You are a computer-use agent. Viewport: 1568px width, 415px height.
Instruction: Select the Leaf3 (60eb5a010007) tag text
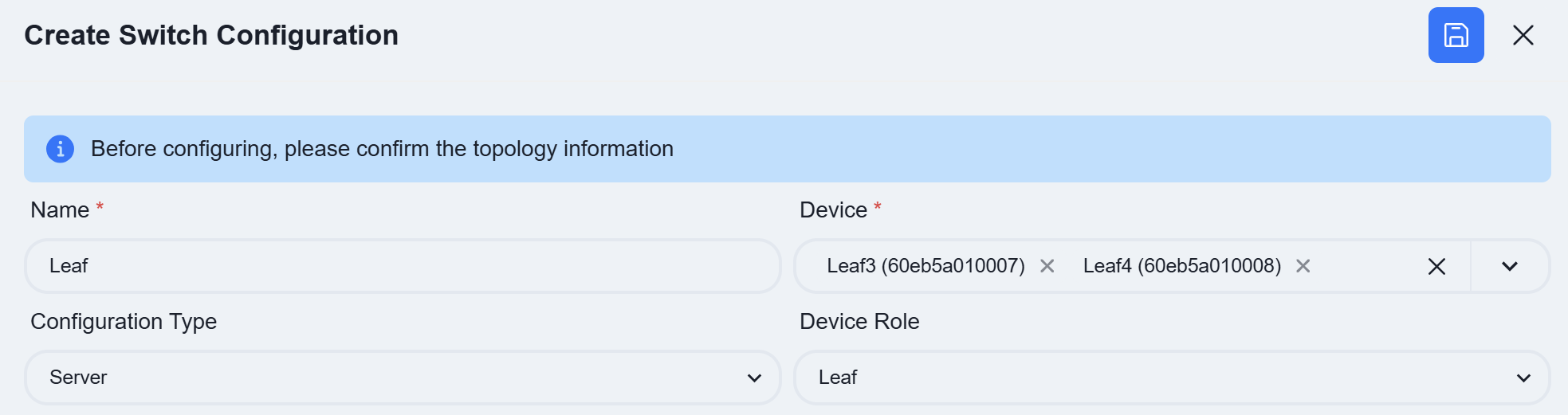[925, 266]
